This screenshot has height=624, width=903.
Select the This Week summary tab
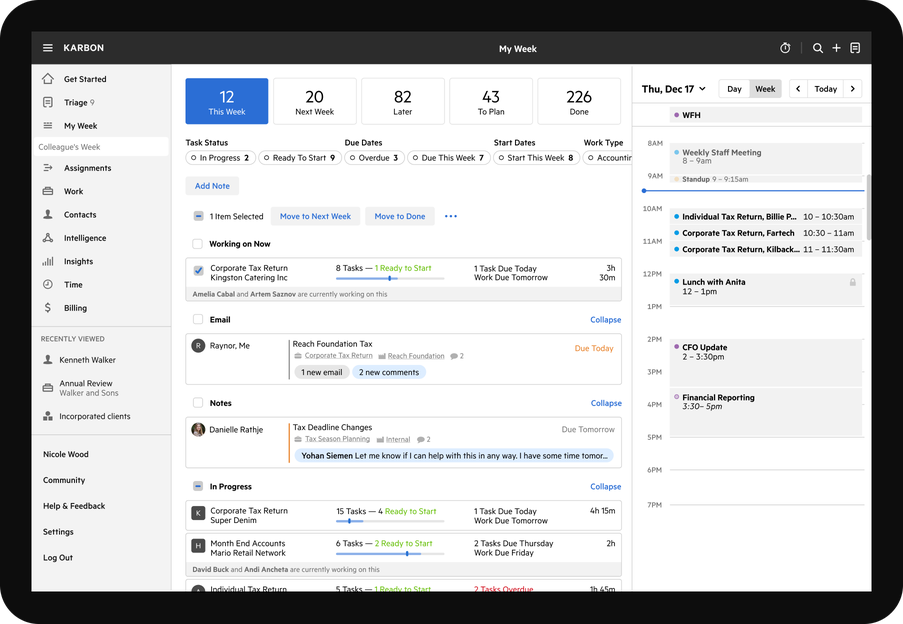pyautogui.click(x=227, y=100)
